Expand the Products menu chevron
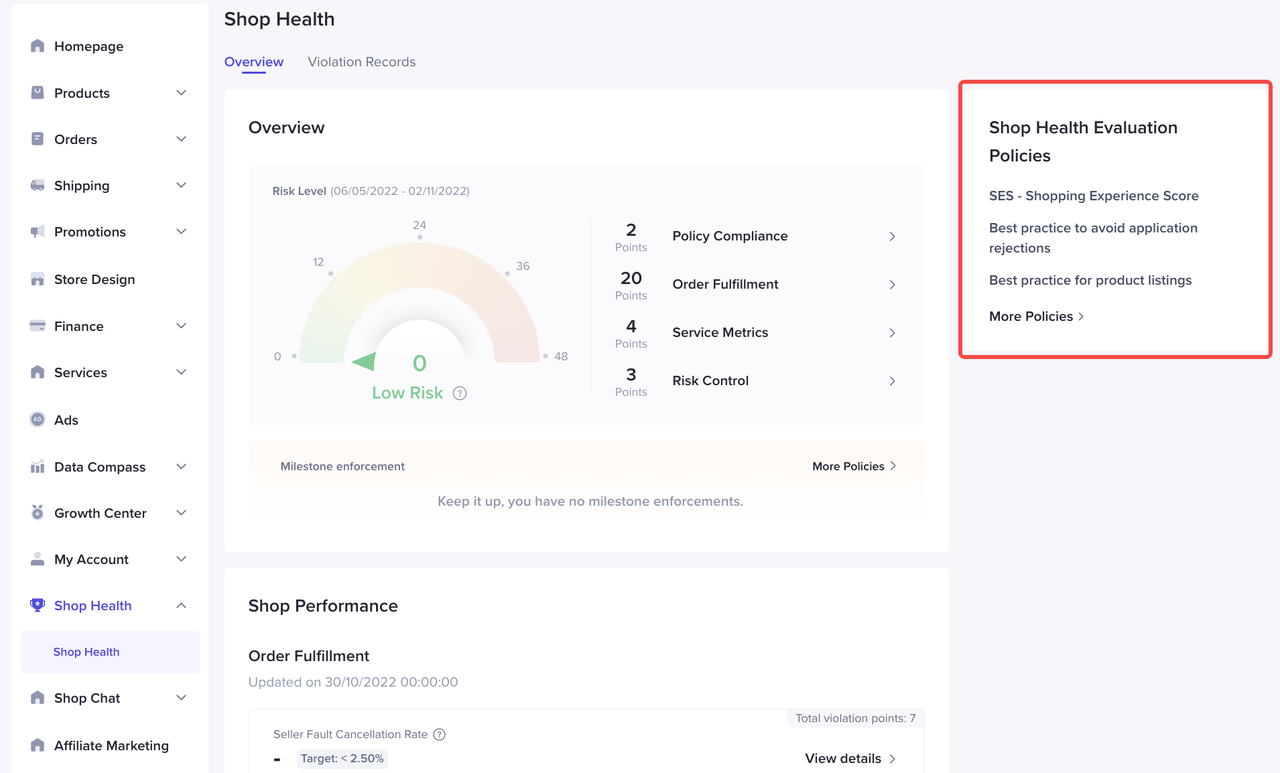Image resolution: width=1280 pixels, height=773 pixels. (x=181, y=93)
